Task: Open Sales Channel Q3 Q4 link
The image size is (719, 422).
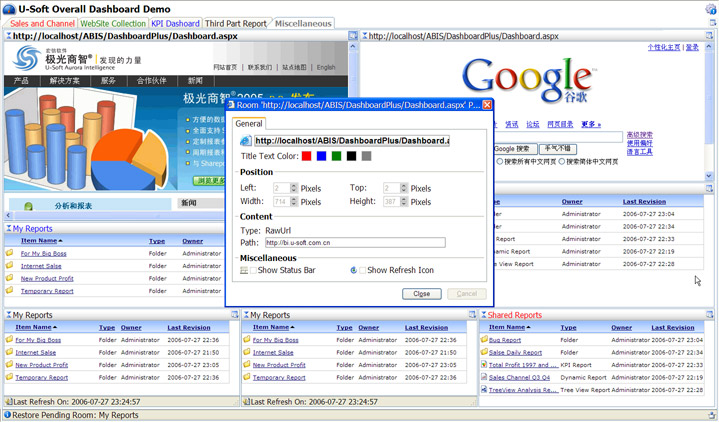Action: tap(519, 378)
